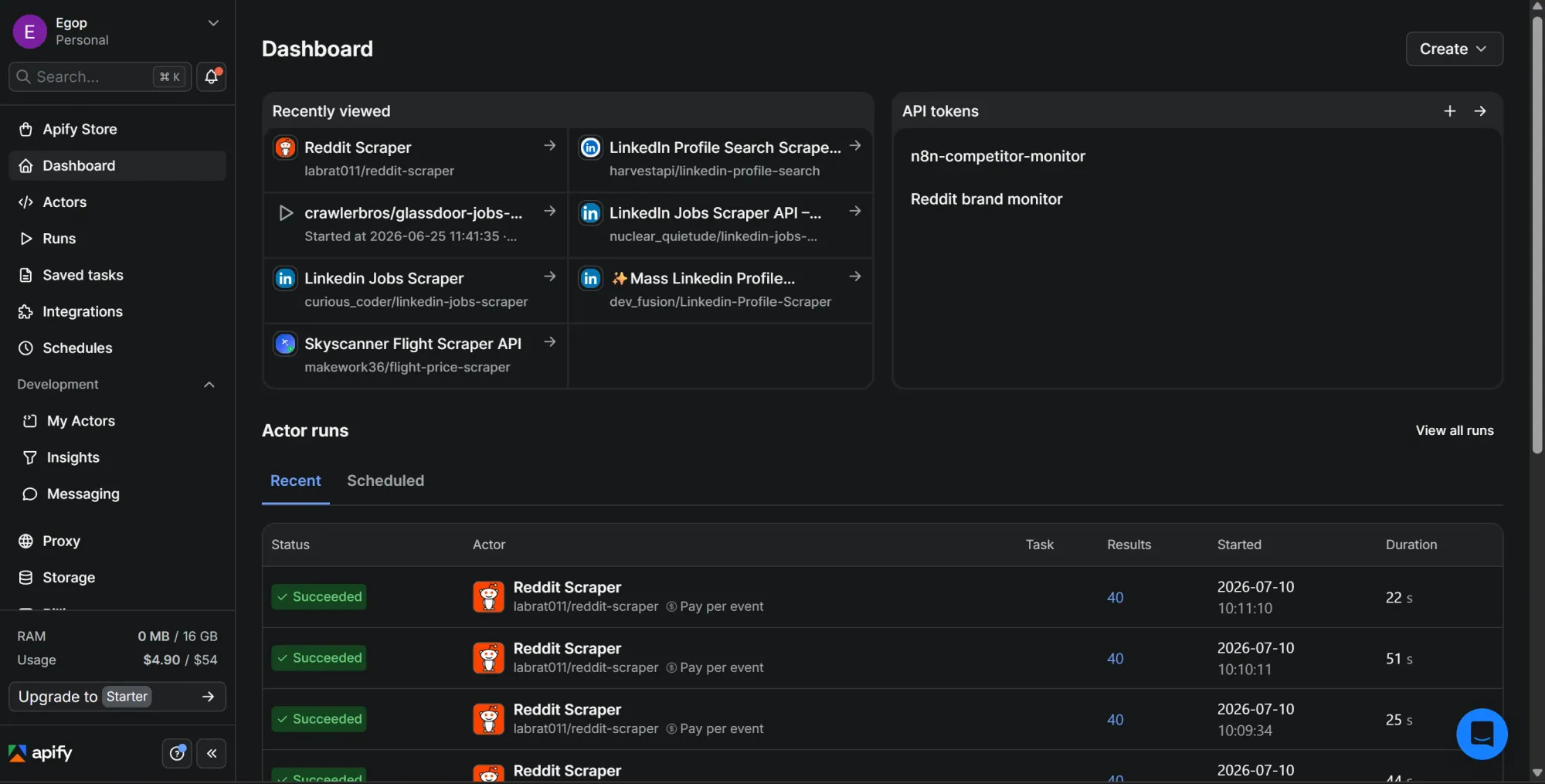Viewport: 1545px width, 784px height.
Task: Click Skyscanner Flight Scraper icon
Action: coord(285,344)
